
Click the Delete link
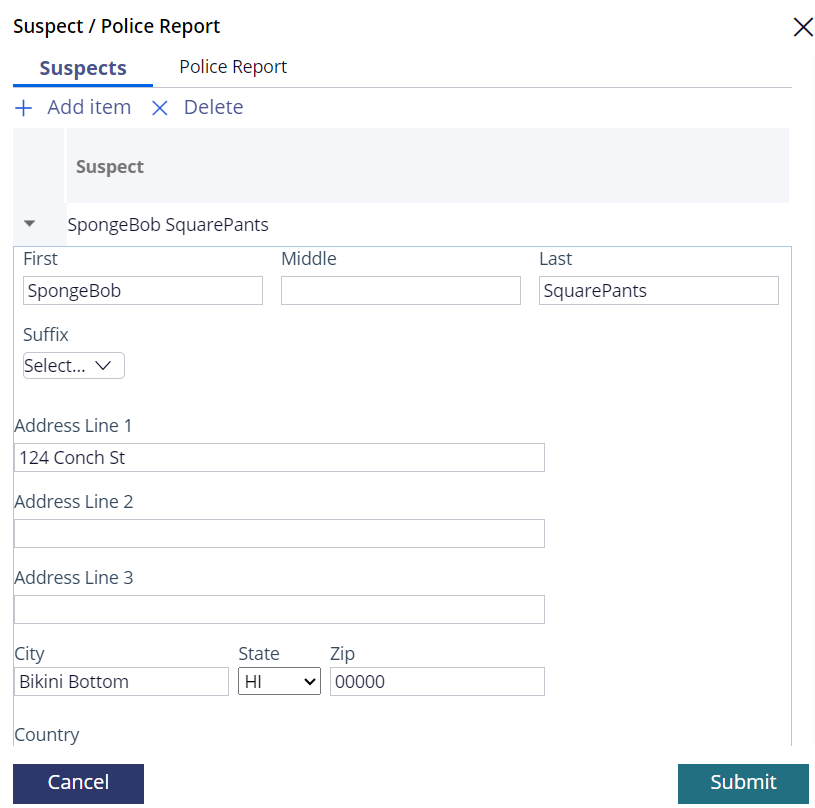click(x=214, y=107)
